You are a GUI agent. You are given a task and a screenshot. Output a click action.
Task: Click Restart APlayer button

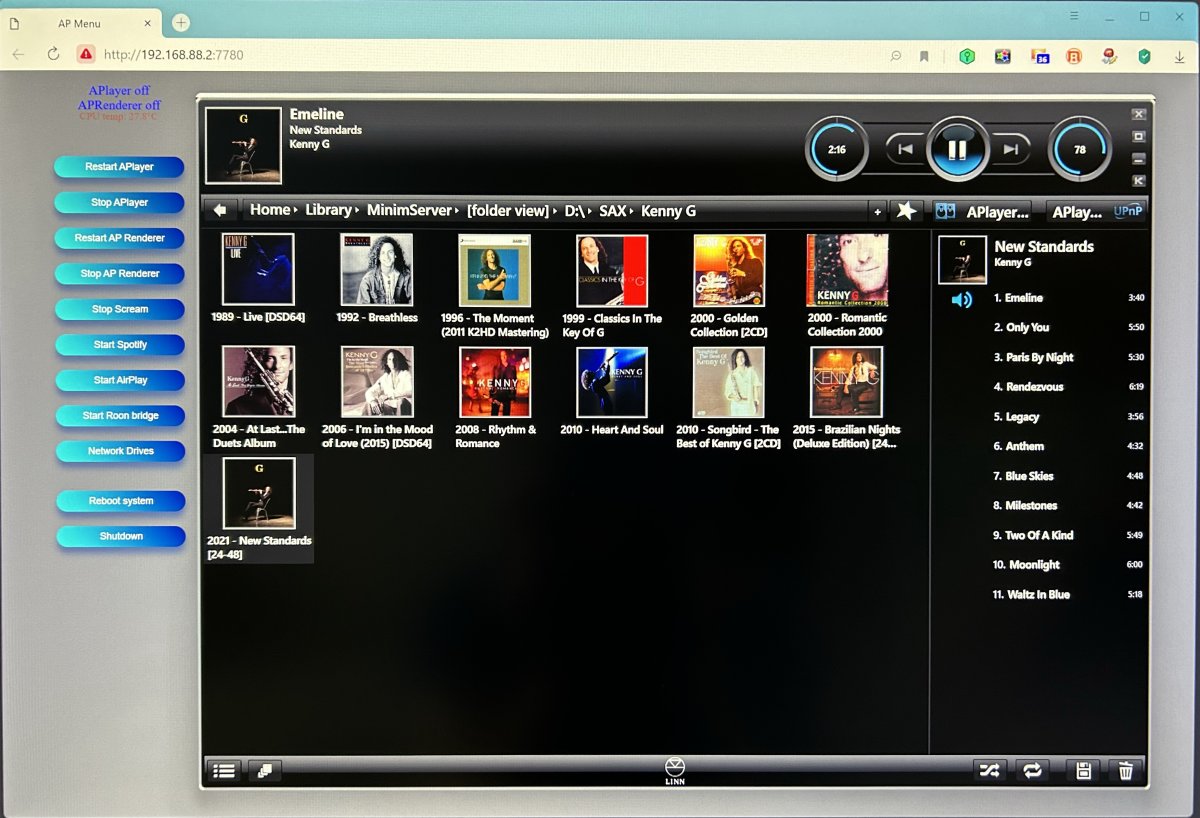coord(119,167)
